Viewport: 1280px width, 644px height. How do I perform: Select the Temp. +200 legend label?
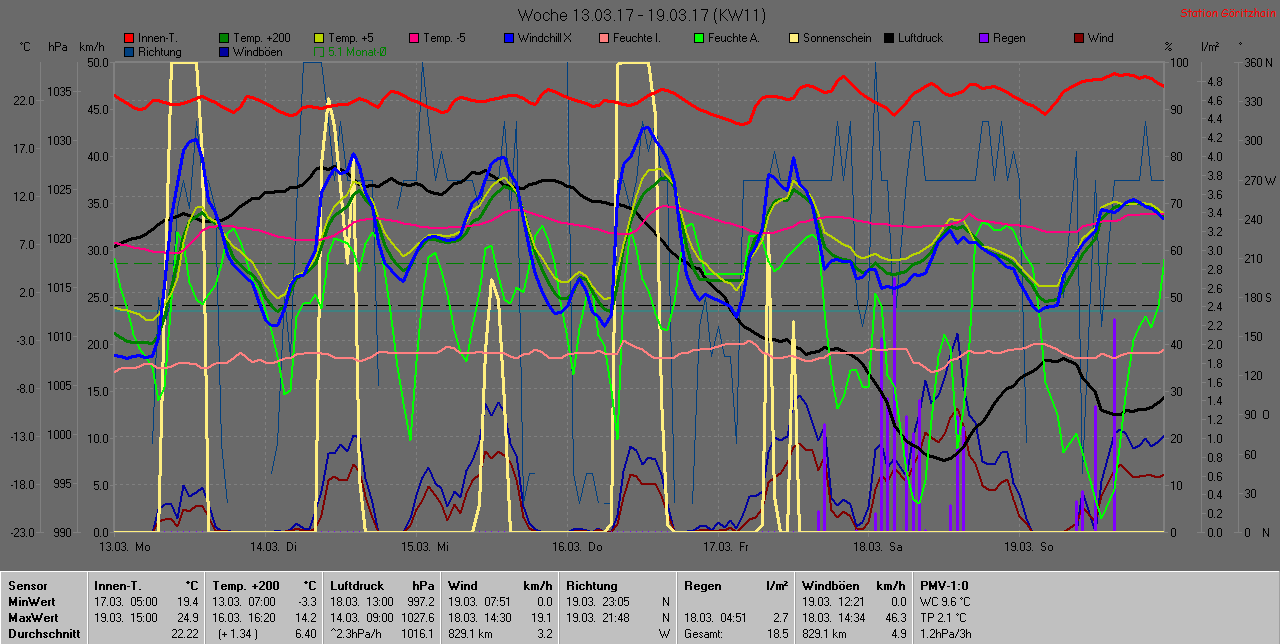tap(263, 38)
